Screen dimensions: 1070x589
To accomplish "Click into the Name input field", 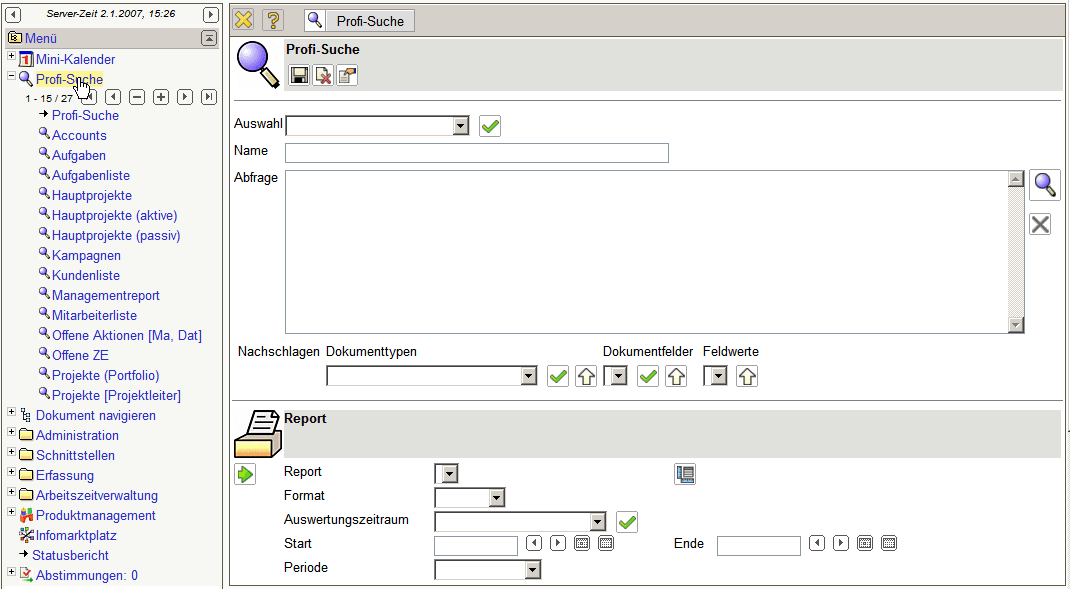I will click(x=477, y=153).
